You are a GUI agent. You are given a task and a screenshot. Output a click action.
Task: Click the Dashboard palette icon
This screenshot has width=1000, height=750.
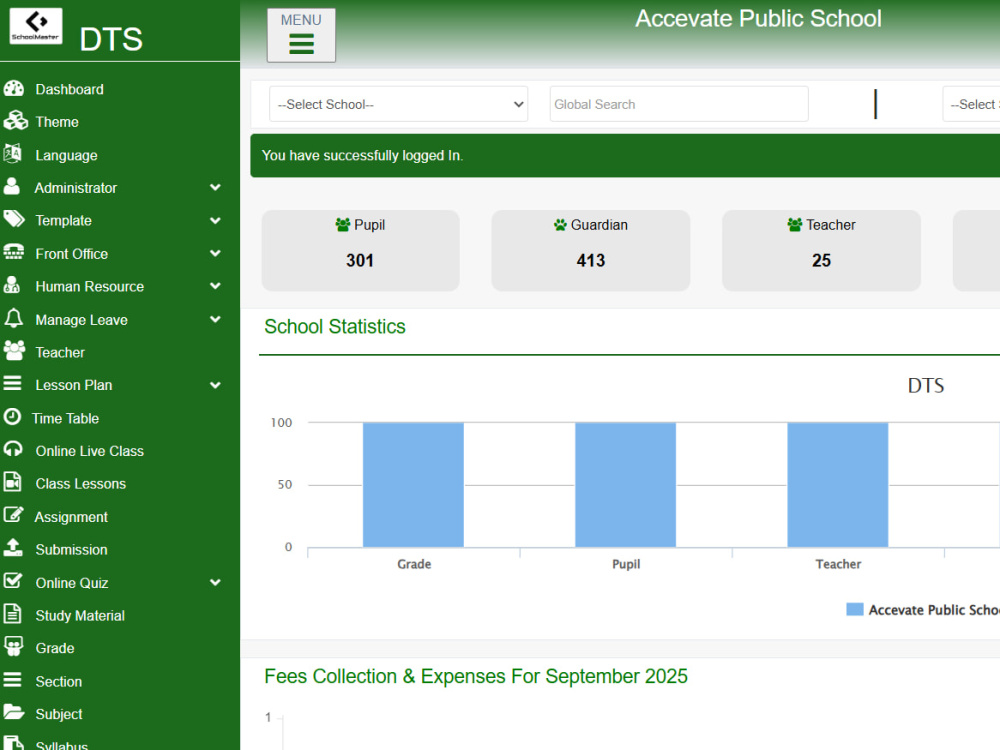tap(13, 89)
